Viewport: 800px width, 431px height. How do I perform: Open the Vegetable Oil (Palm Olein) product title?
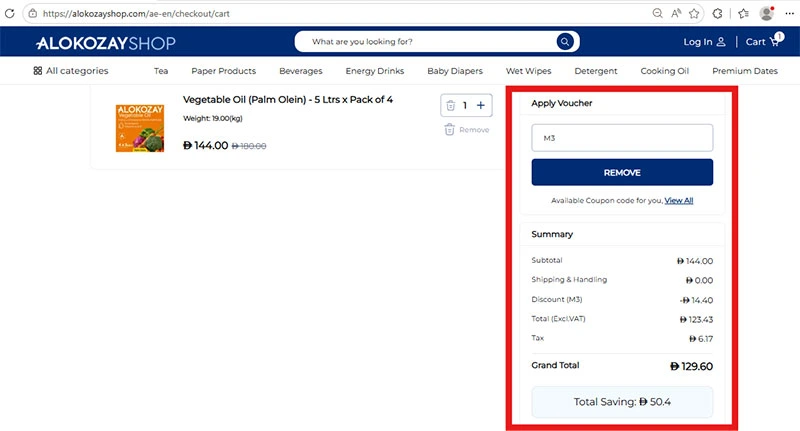click(x=288, y=99)
